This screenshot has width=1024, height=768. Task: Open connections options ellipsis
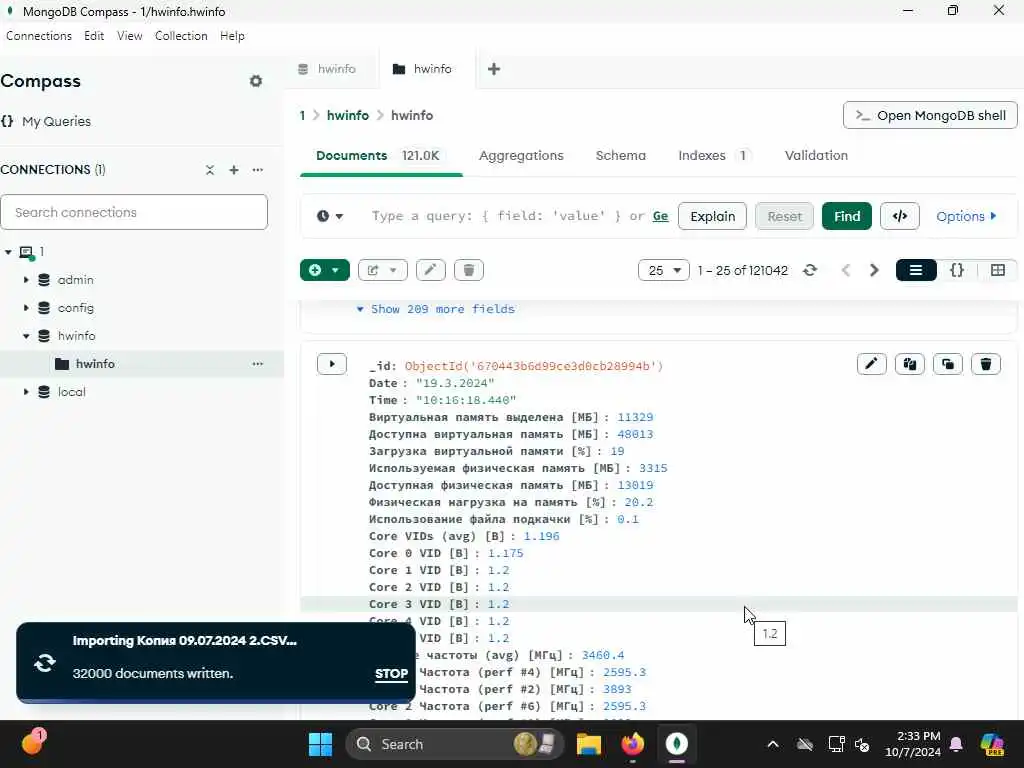tap(258, 170)
